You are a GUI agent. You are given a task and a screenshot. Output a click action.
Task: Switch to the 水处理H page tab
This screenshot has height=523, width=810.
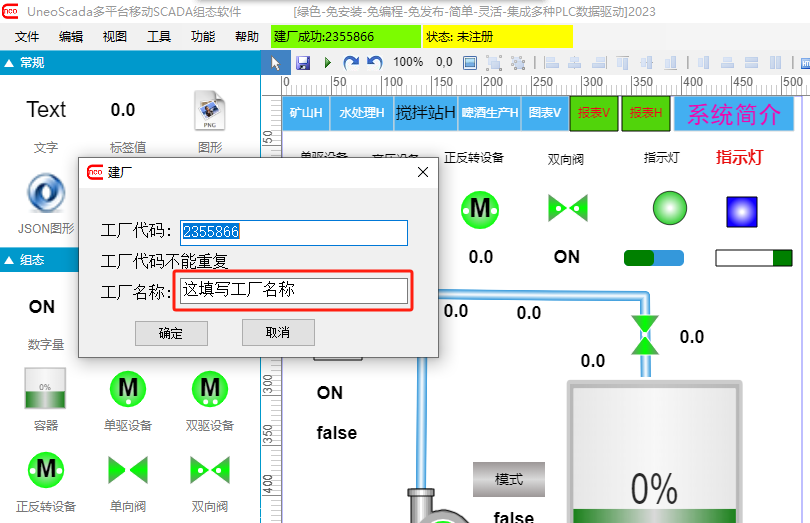pos(361,113)
